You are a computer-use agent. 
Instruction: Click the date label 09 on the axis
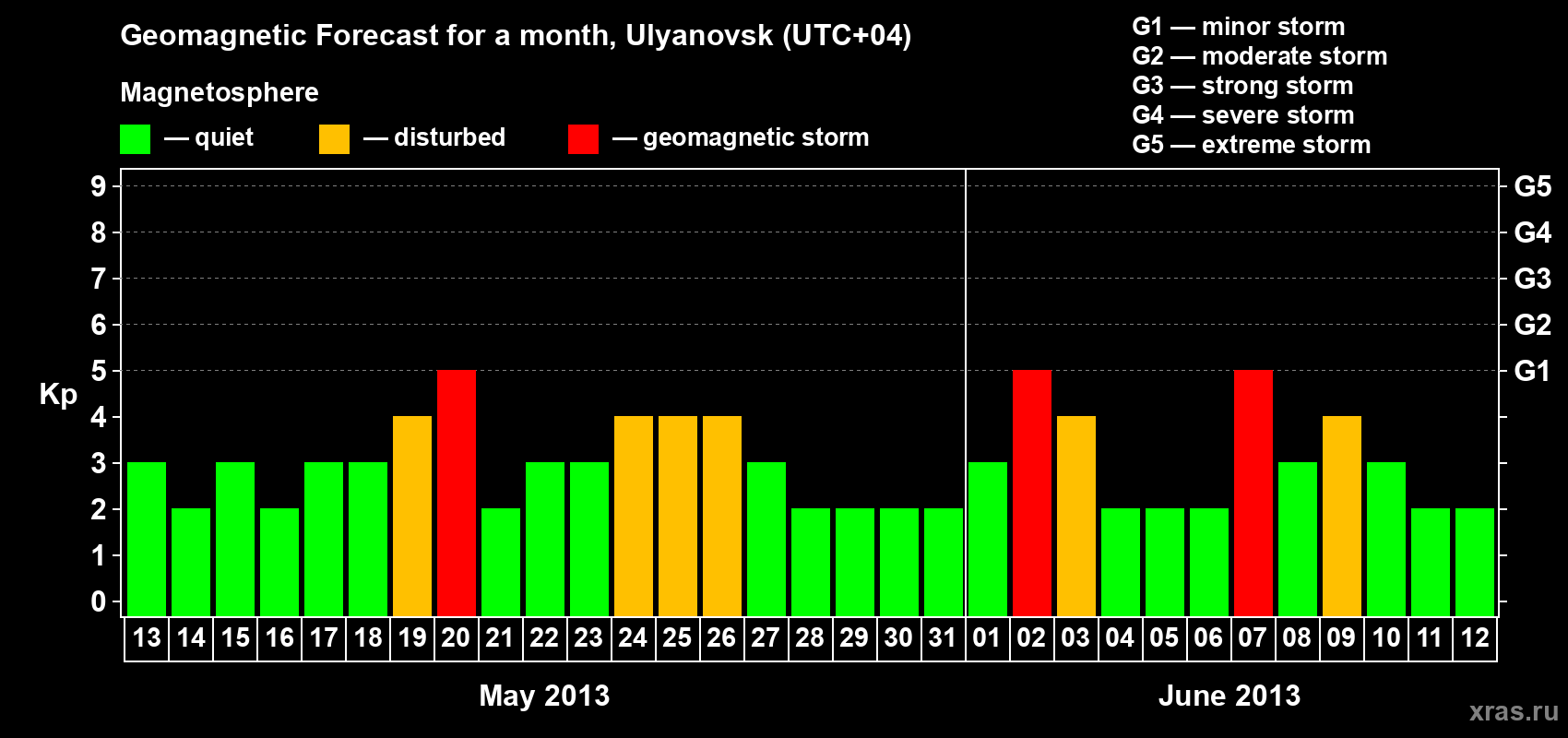1342,637
